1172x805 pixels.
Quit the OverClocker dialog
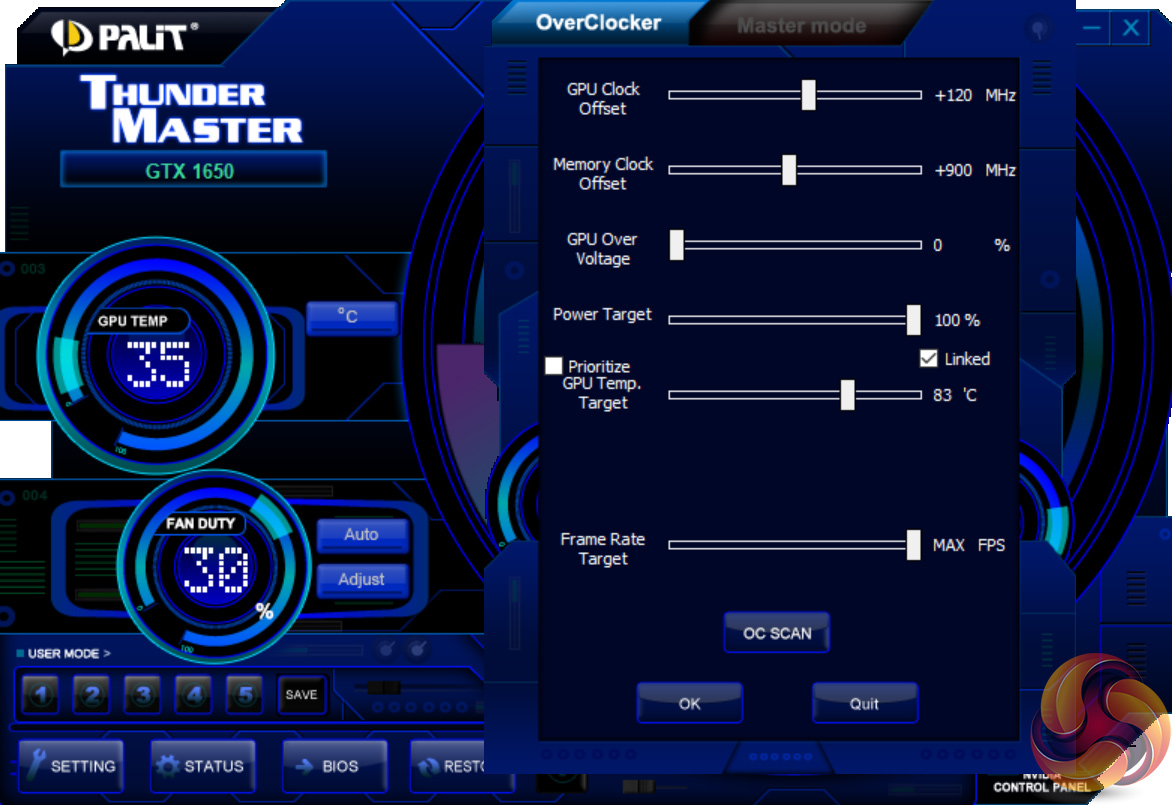tap(864, 703)
